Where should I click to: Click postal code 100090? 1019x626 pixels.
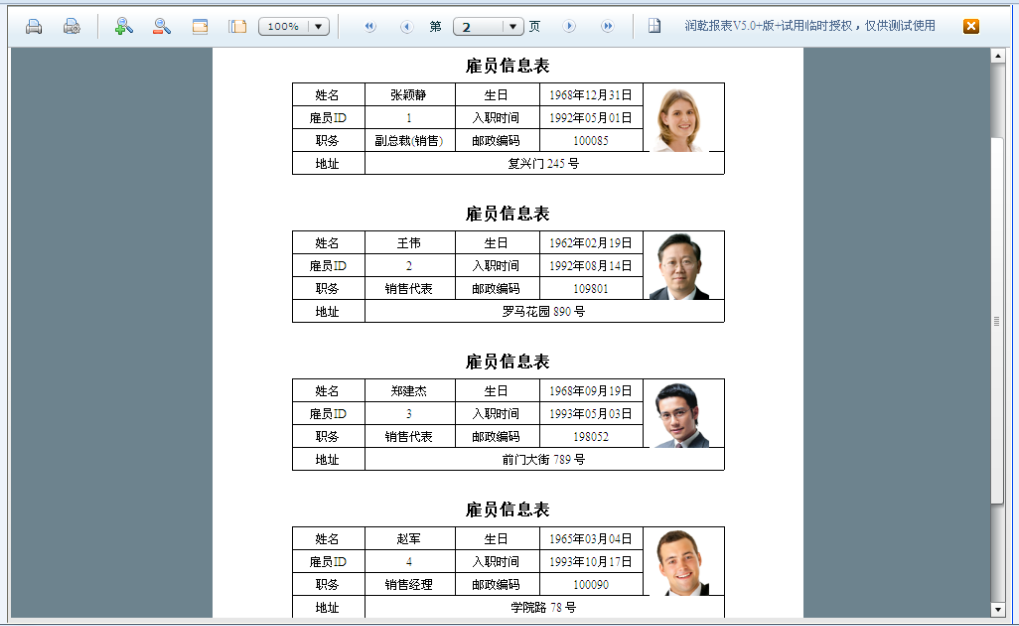click(591, 584)
